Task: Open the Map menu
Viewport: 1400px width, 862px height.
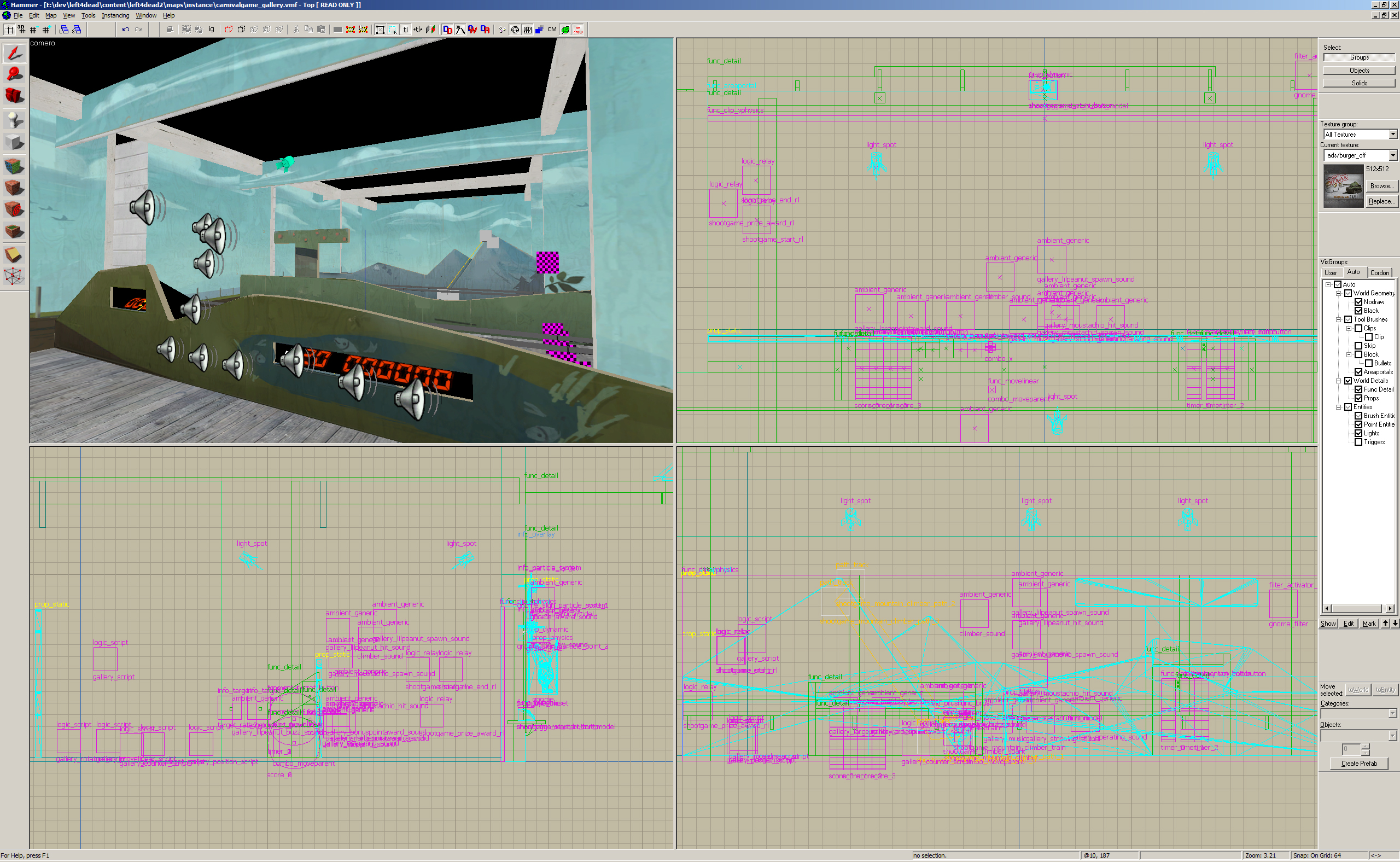Action: tap(51, 15)
